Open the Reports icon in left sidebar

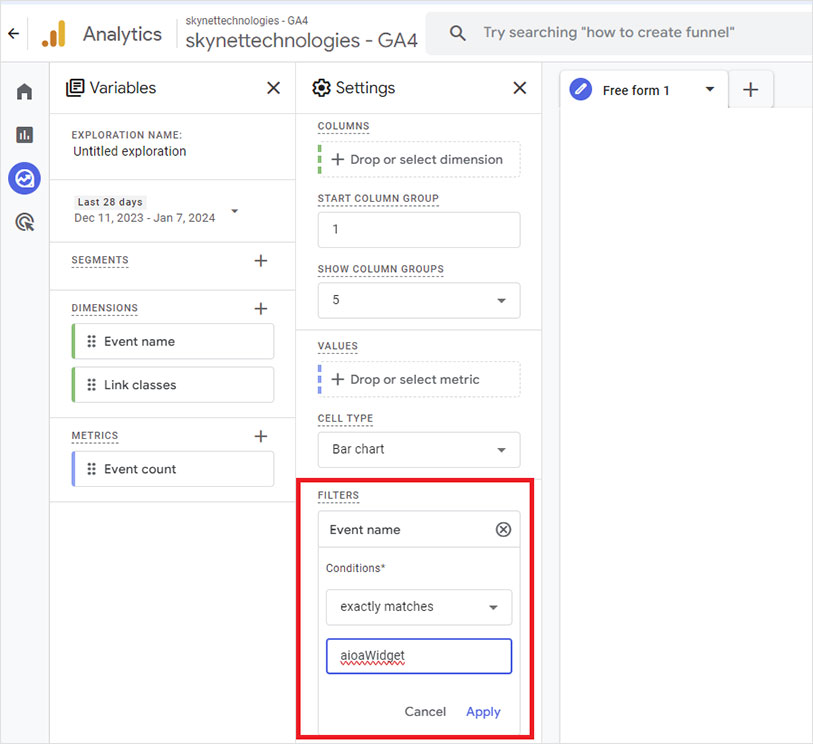point(24,135)
